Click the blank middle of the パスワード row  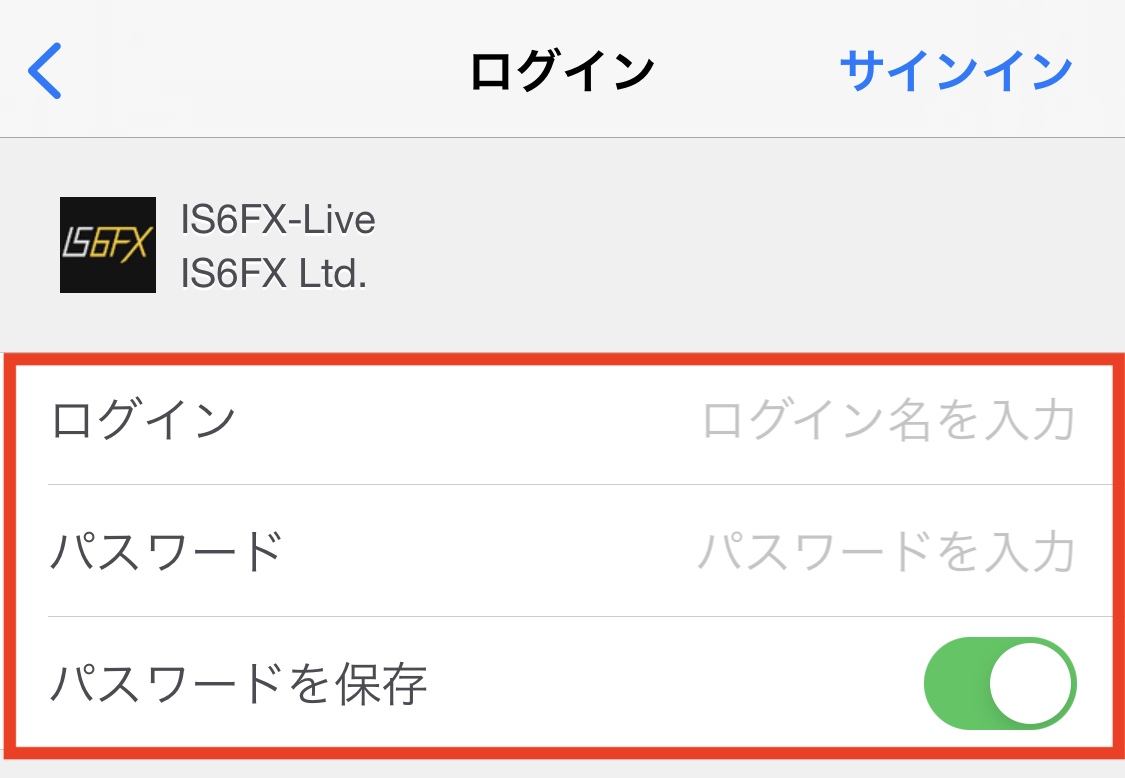pyautogui.click(x=480, y=551)
